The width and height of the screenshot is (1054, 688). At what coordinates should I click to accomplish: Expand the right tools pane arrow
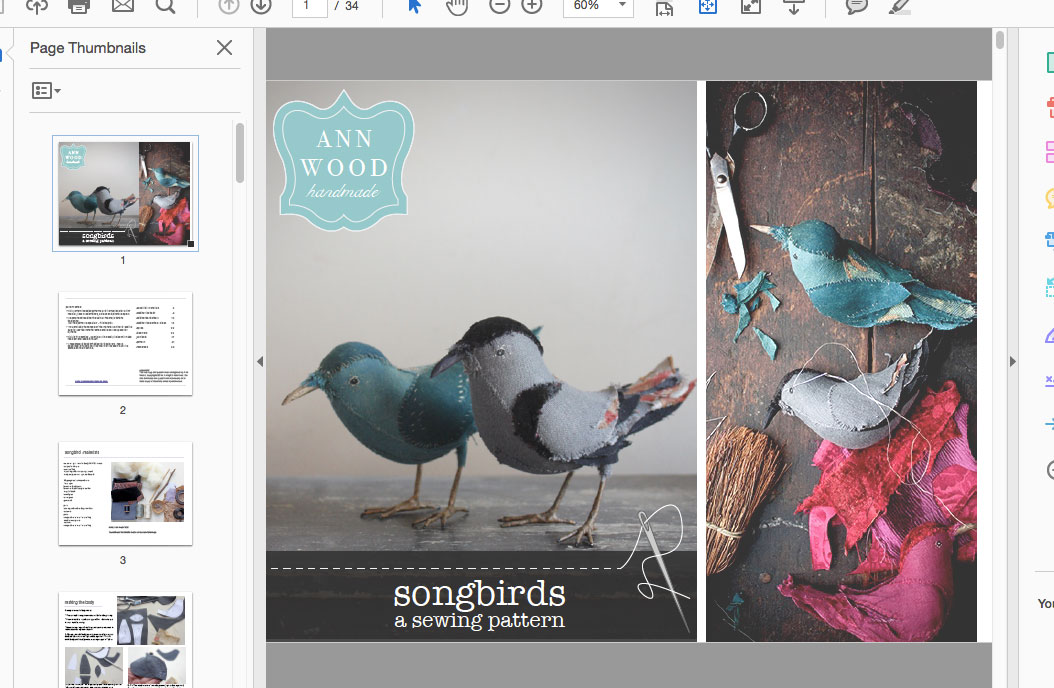[x=1013, y=361]
